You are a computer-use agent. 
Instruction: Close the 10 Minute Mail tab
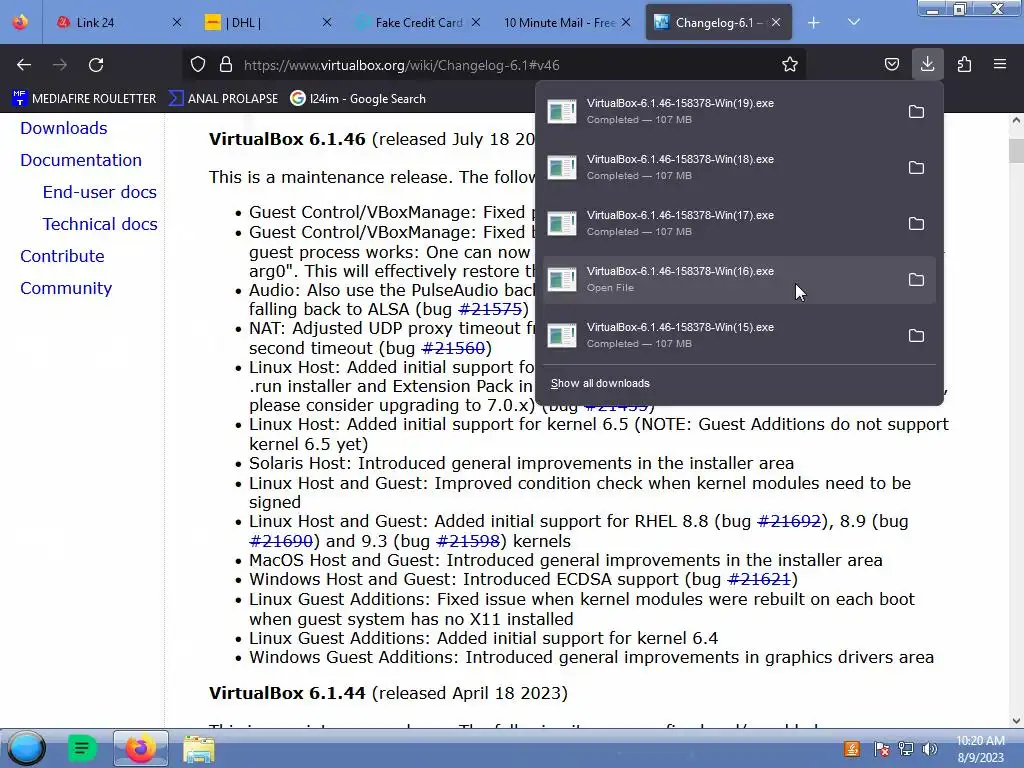point(626,22)
